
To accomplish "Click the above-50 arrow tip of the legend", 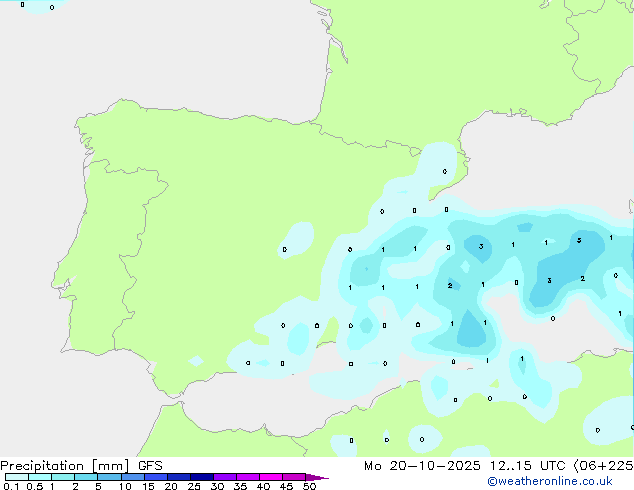I will click(x=317, y=477).
